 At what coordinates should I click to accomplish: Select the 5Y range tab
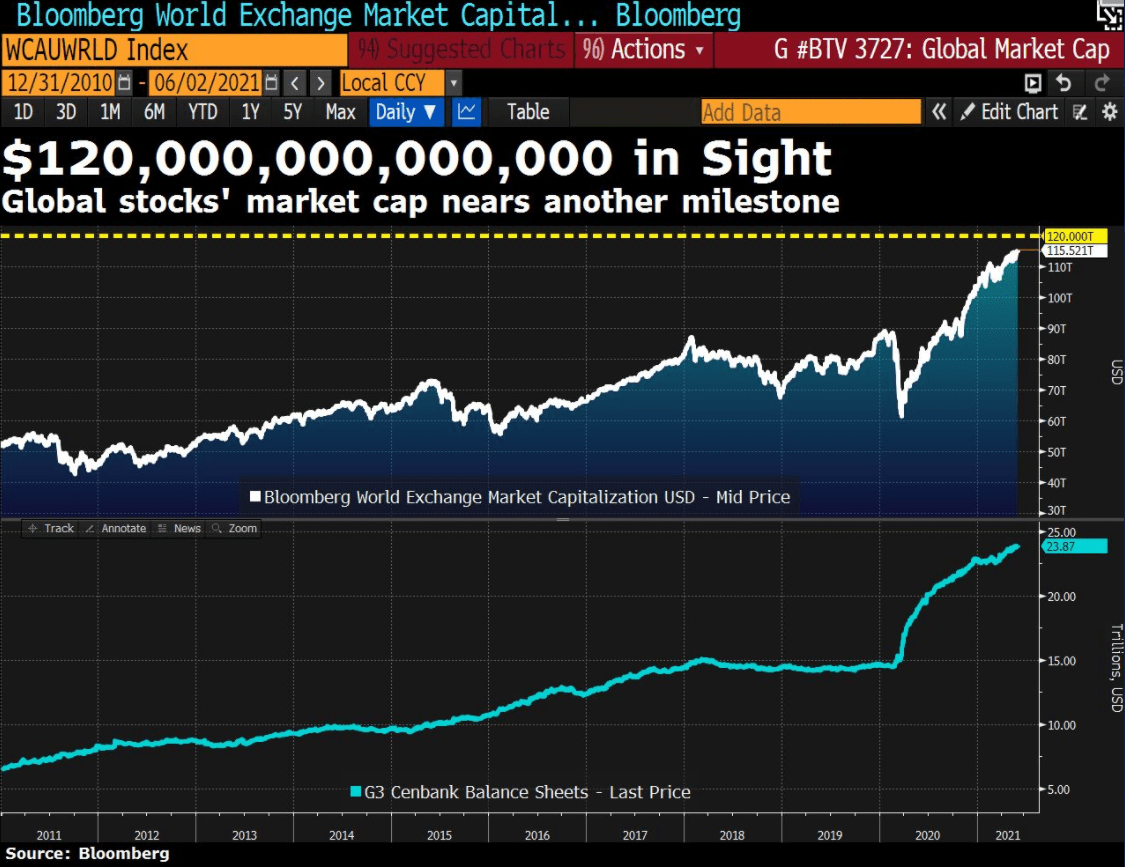(x=293, y=112)
